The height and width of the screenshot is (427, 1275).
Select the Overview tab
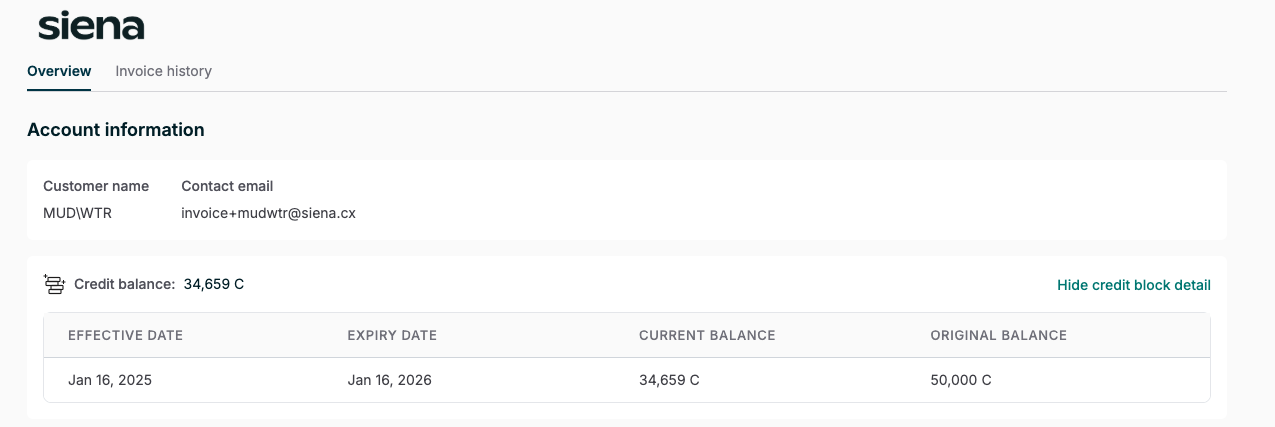(59, 71)
